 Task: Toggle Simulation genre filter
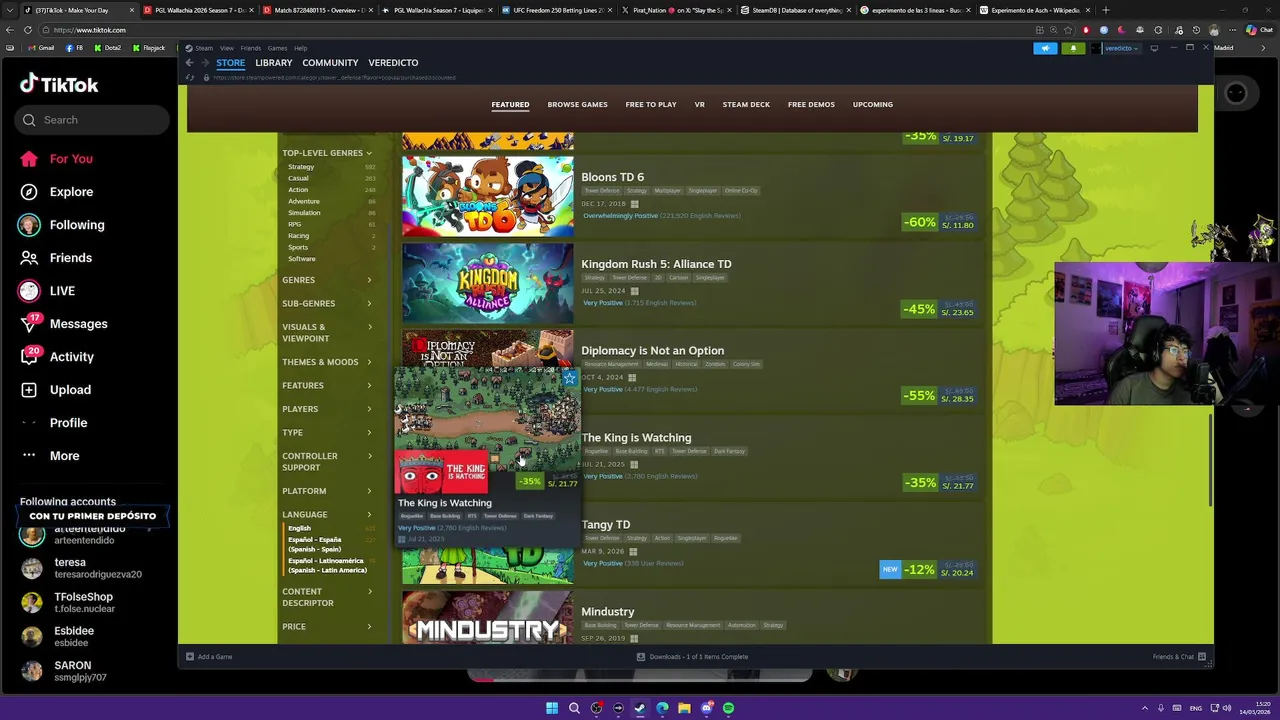[x=304, y=213]
